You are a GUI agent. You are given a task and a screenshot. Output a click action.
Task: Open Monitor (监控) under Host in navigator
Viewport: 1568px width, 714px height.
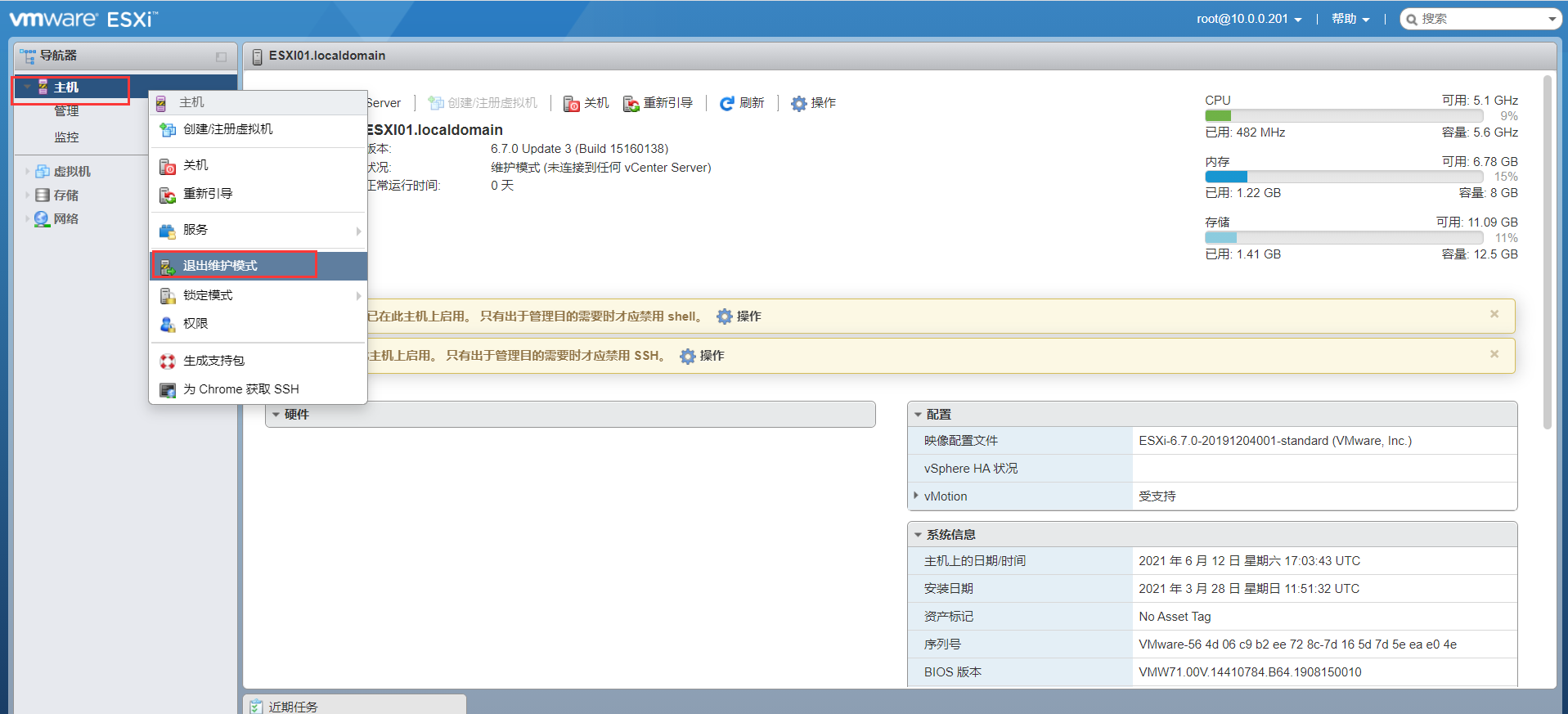66,137
